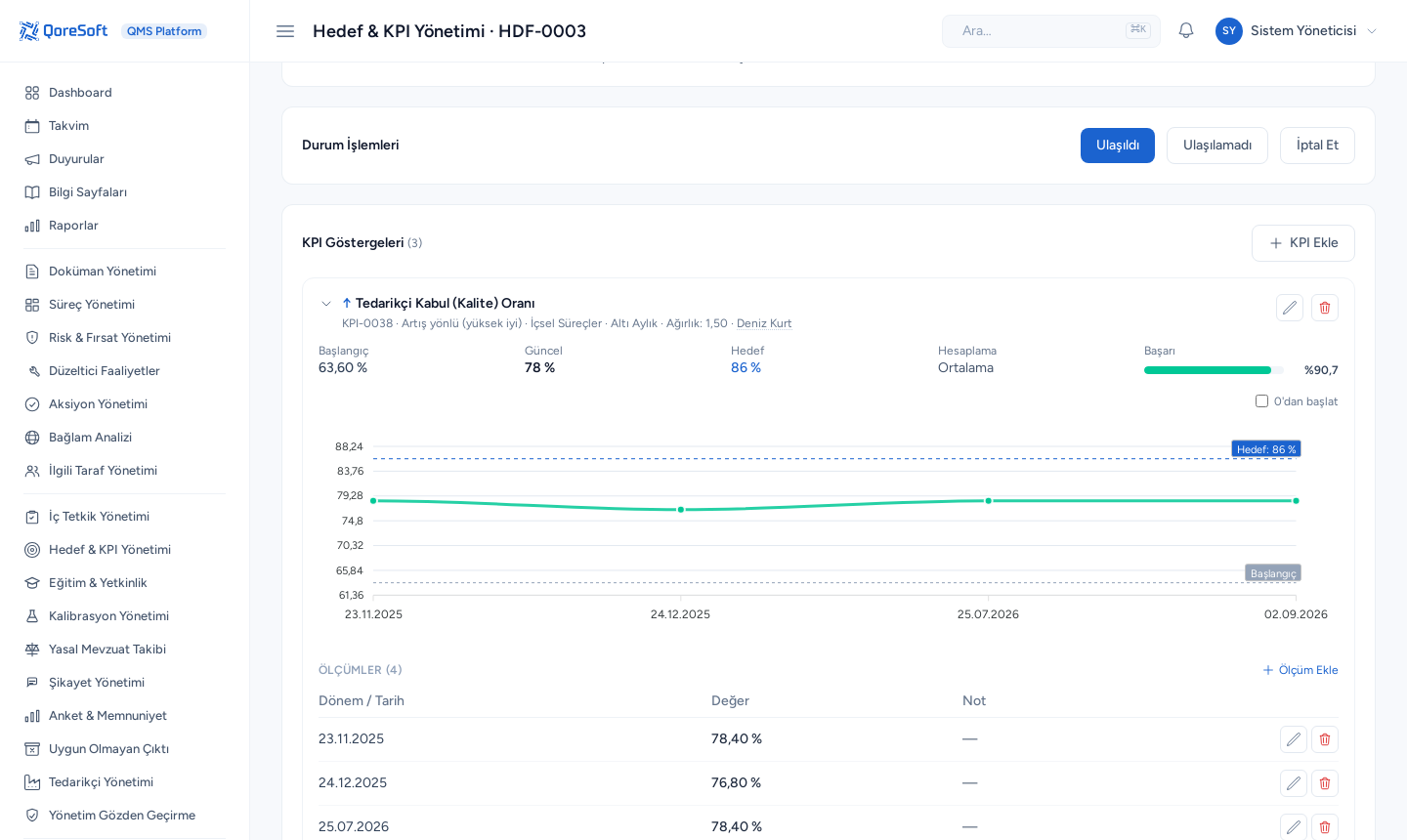Open Raporlar in the sidebar

coord(125,226)
